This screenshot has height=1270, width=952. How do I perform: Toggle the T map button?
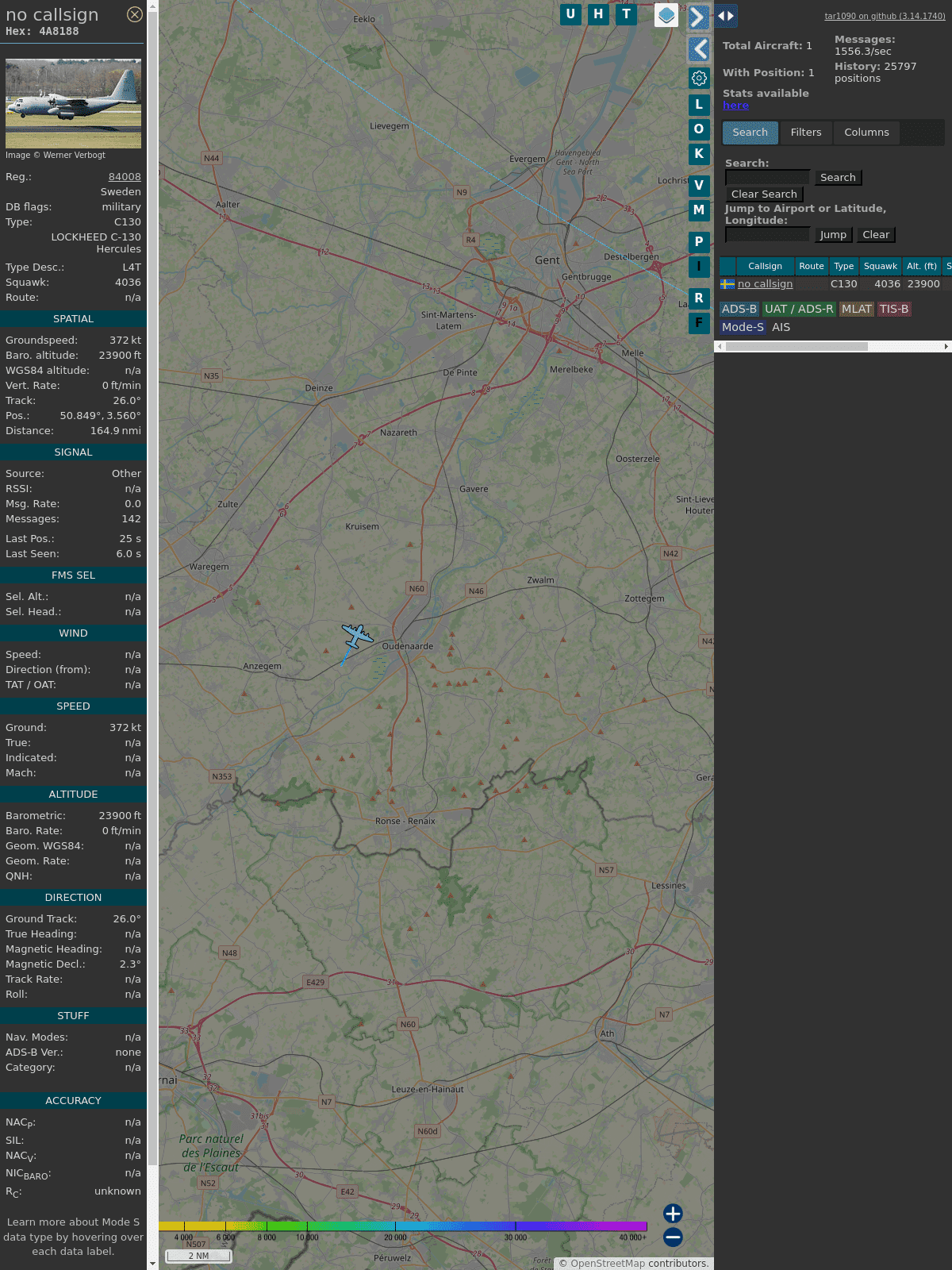627,14
